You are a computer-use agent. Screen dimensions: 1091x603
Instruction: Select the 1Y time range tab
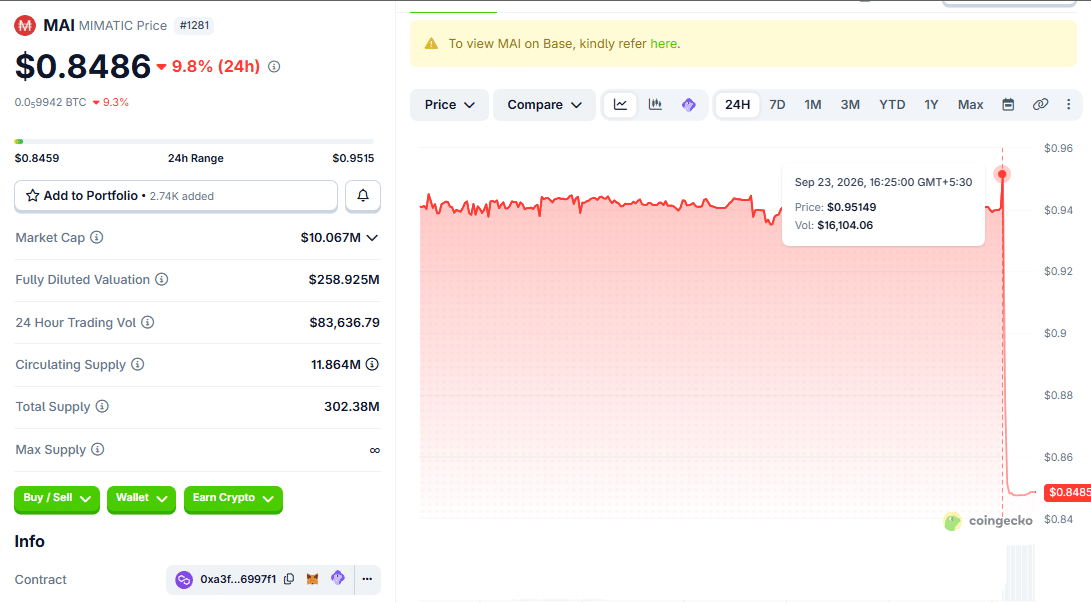coord(931,104)
